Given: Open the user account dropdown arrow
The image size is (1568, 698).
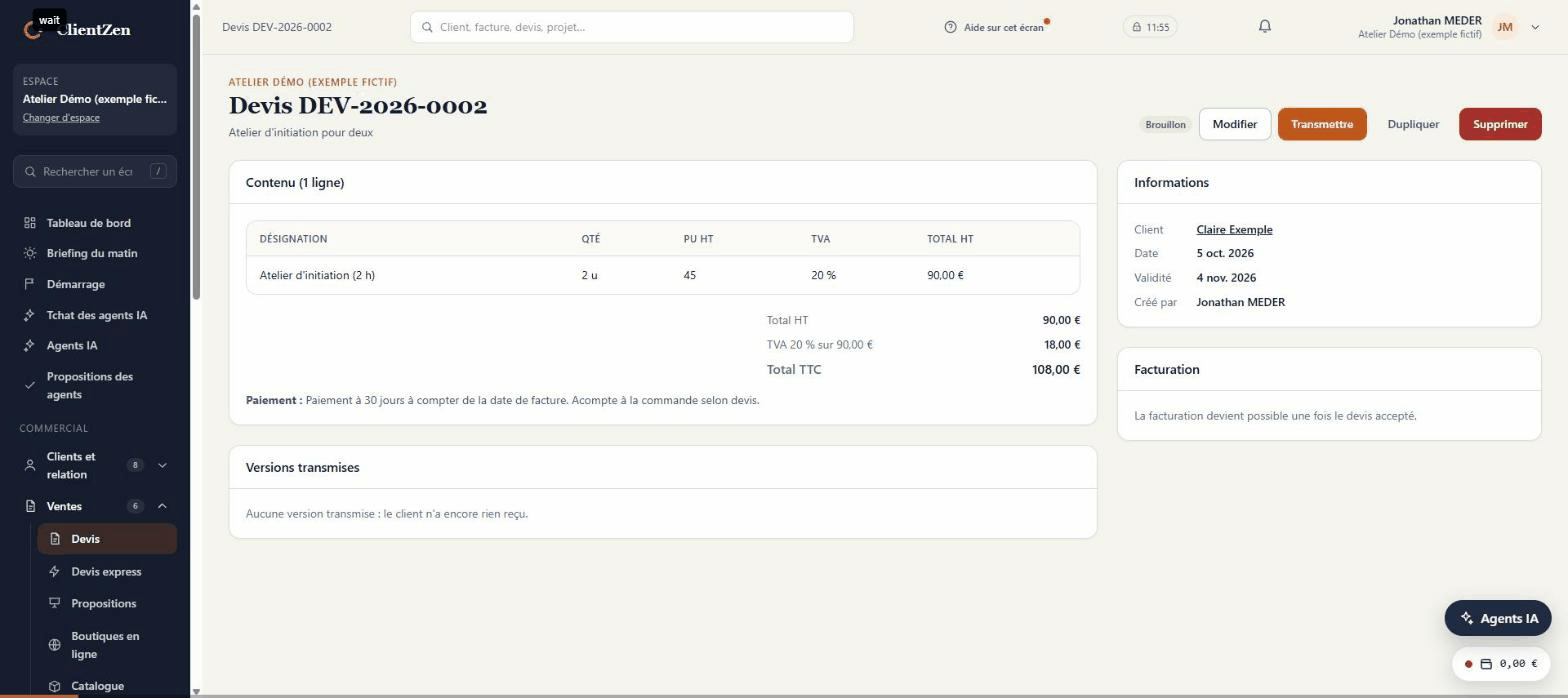Looking at the screenshot, I should pyautogui.click(x=1535, y=27).
